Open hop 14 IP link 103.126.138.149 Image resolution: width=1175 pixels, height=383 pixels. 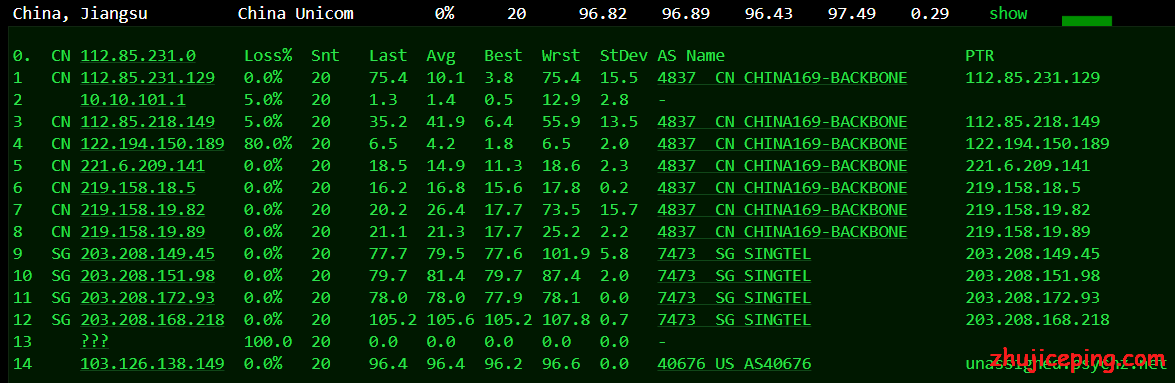(x=153, y=364)
